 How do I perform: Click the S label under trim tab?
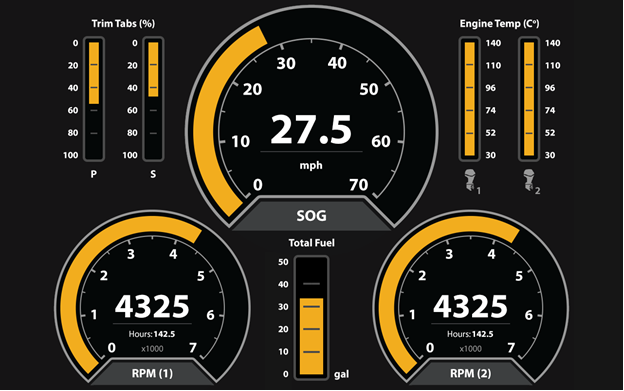coord(153,174)
